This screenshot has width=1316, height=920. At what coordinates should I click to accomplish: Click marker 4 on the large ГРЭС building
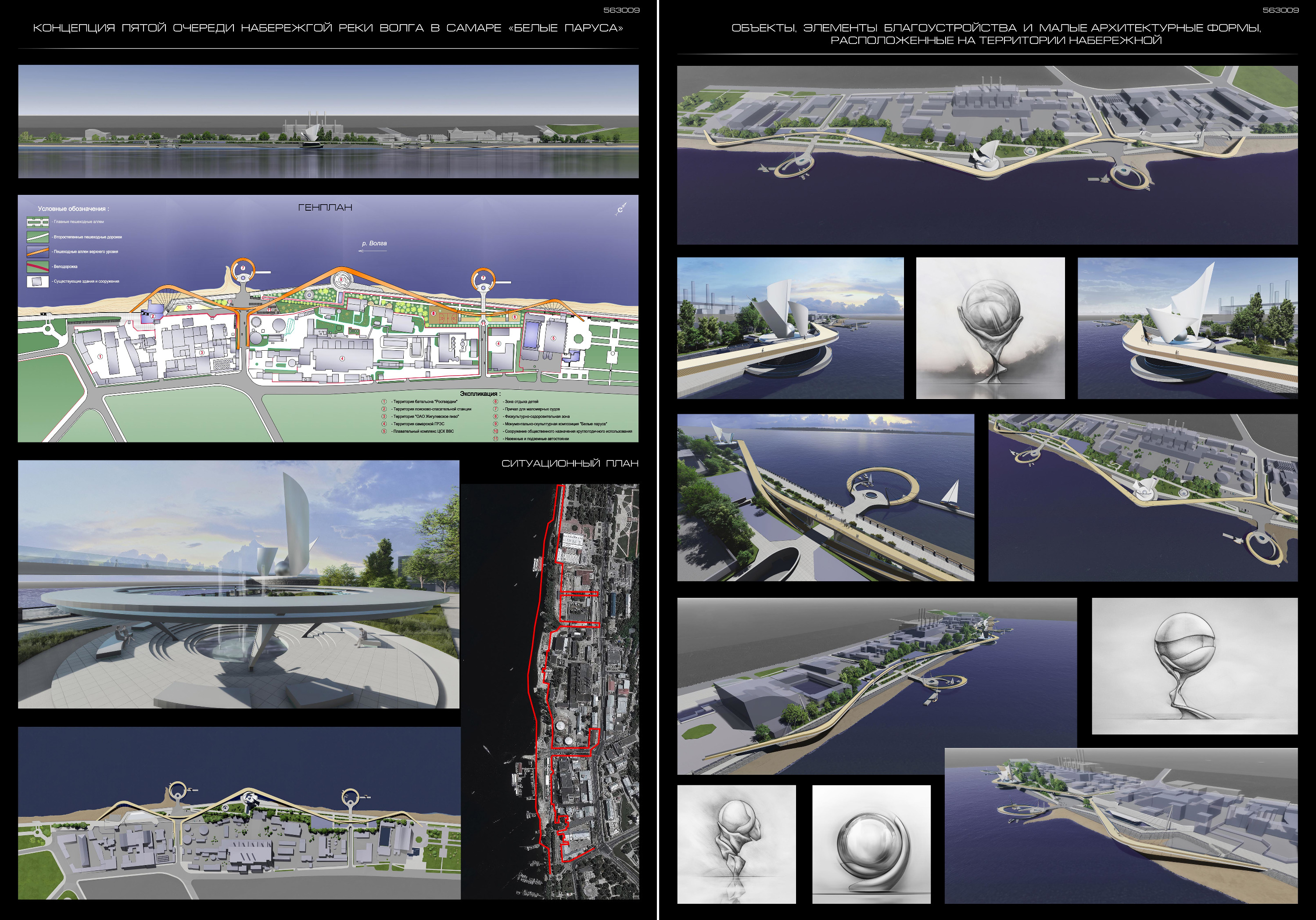click(342, 359)
